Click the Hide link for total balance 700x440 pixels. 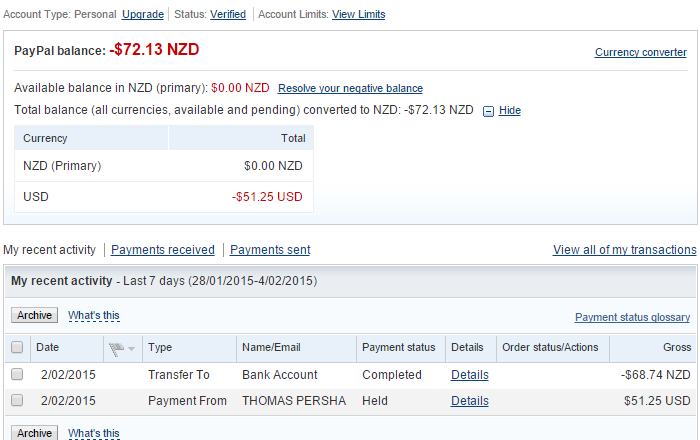[x=510, y=110]
